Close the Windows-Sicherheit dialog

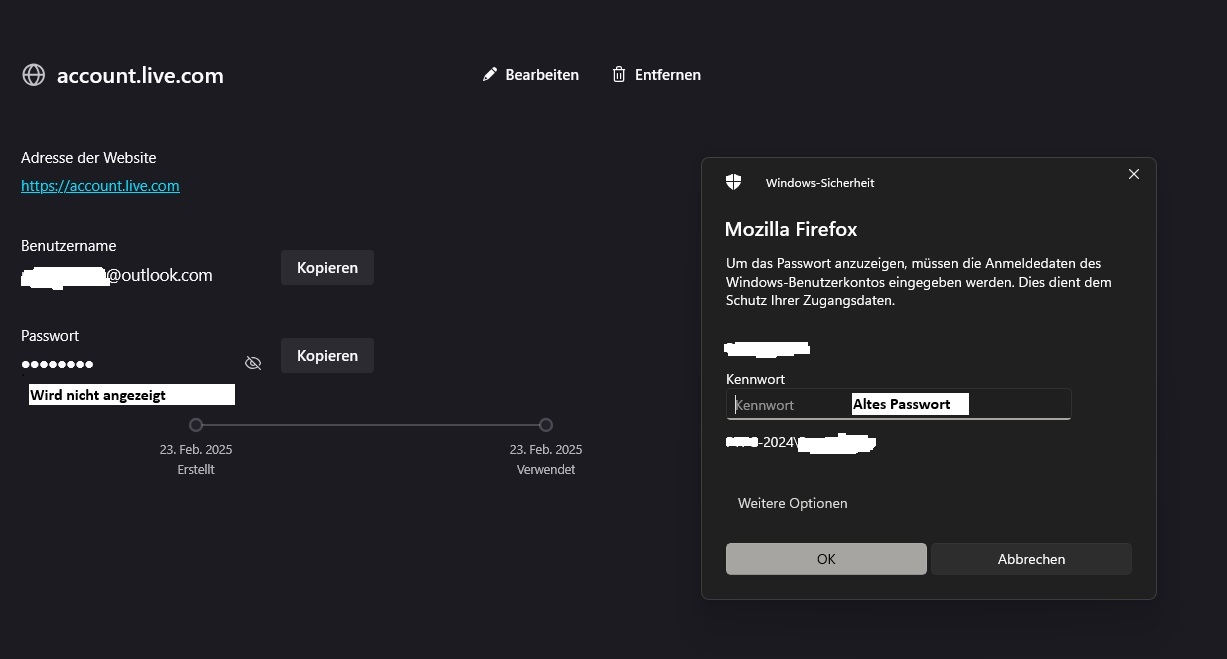coord(1133,174)
